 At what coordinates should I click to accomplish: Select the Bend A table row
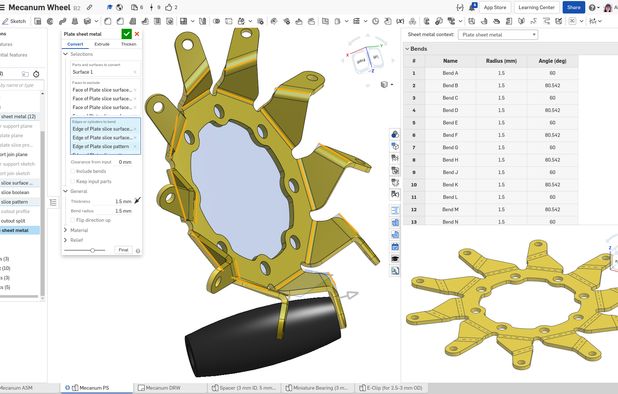pyautogui.click(x=490, y=73)
